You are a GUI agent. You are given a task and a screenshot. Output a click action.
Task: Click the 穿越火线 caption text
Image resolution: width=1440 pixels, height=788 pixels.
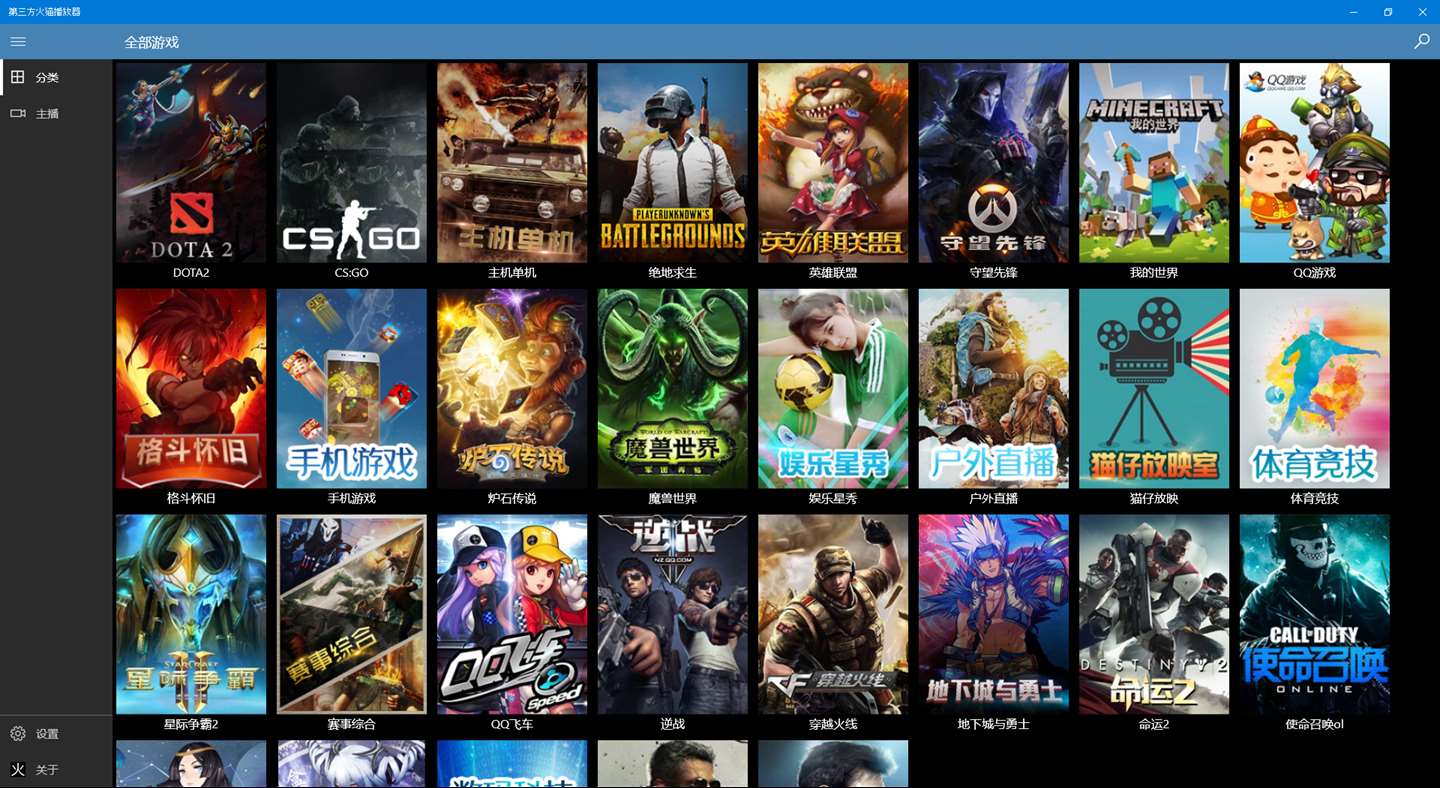click(x=833, y=725)
